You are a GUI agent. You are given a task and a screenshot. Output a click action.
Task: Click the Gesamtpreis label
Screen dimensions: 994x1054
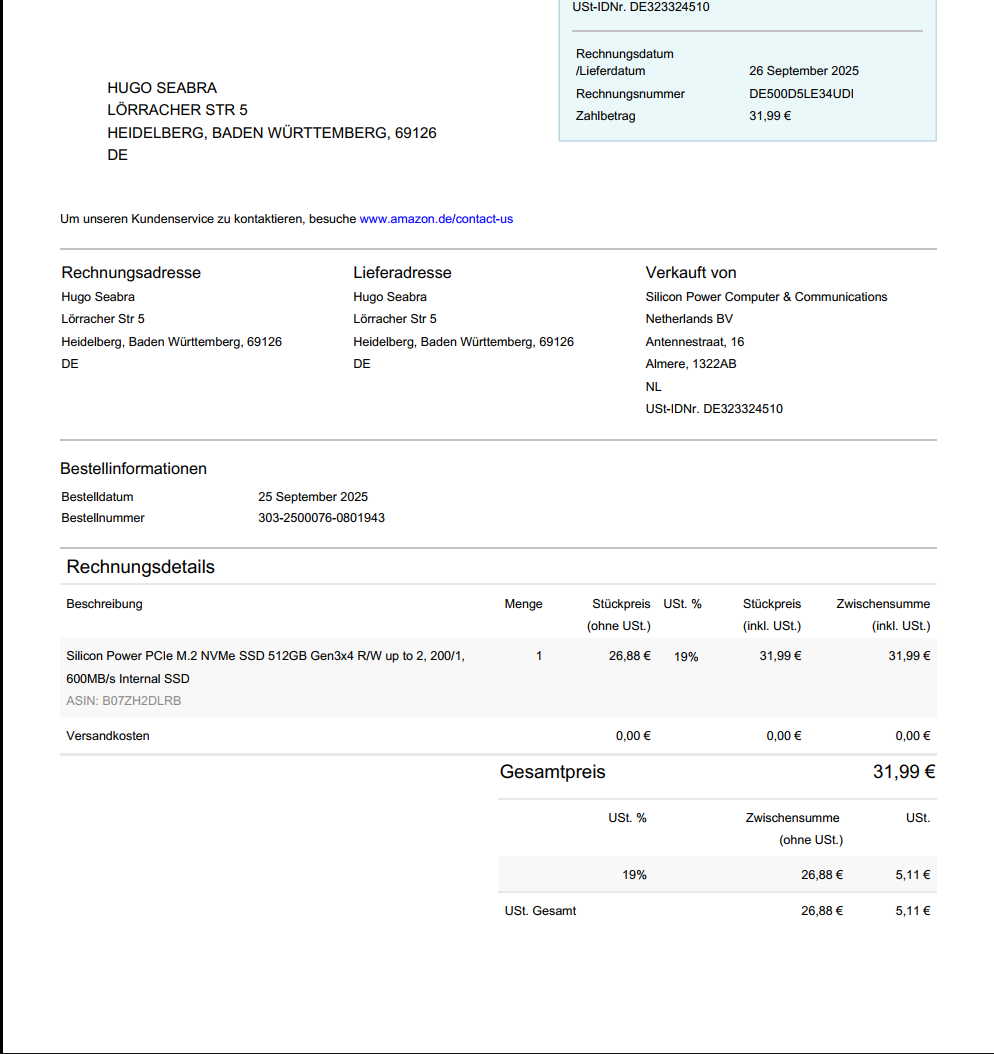[x=552, y=772]
